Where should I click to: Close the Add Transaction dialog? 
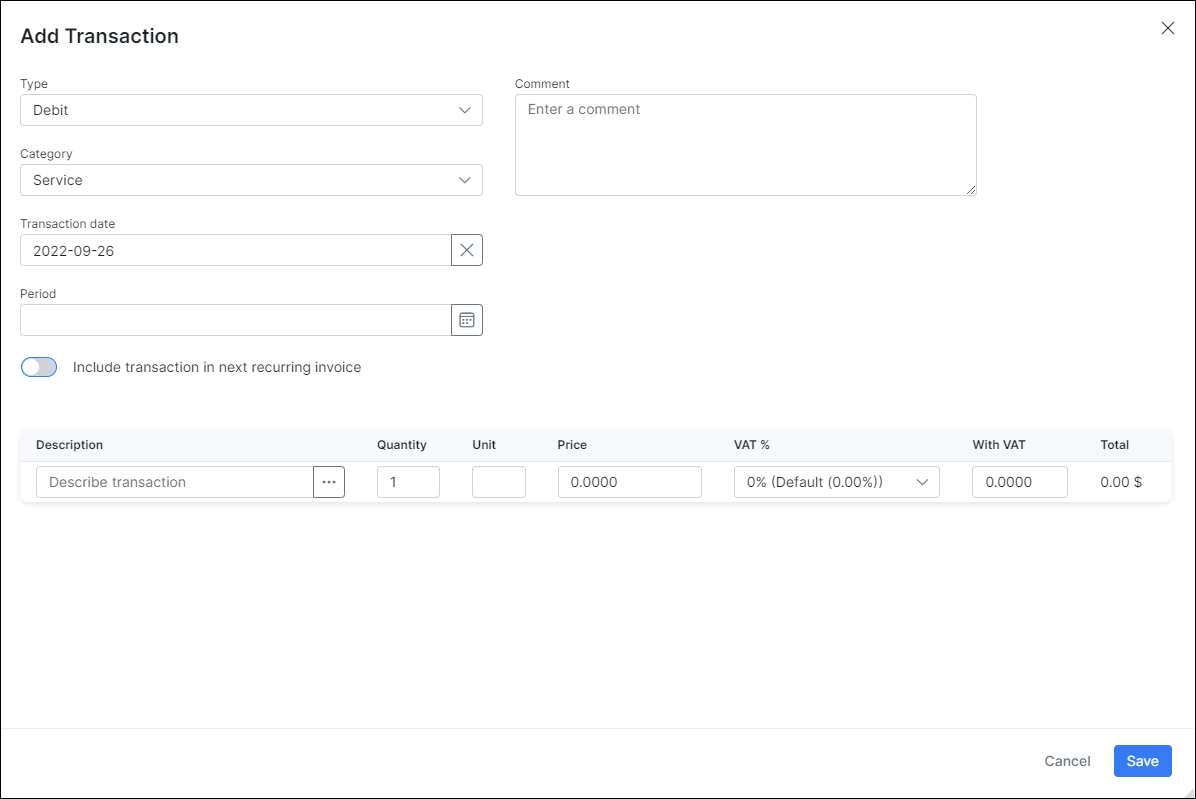point(1167,28)
